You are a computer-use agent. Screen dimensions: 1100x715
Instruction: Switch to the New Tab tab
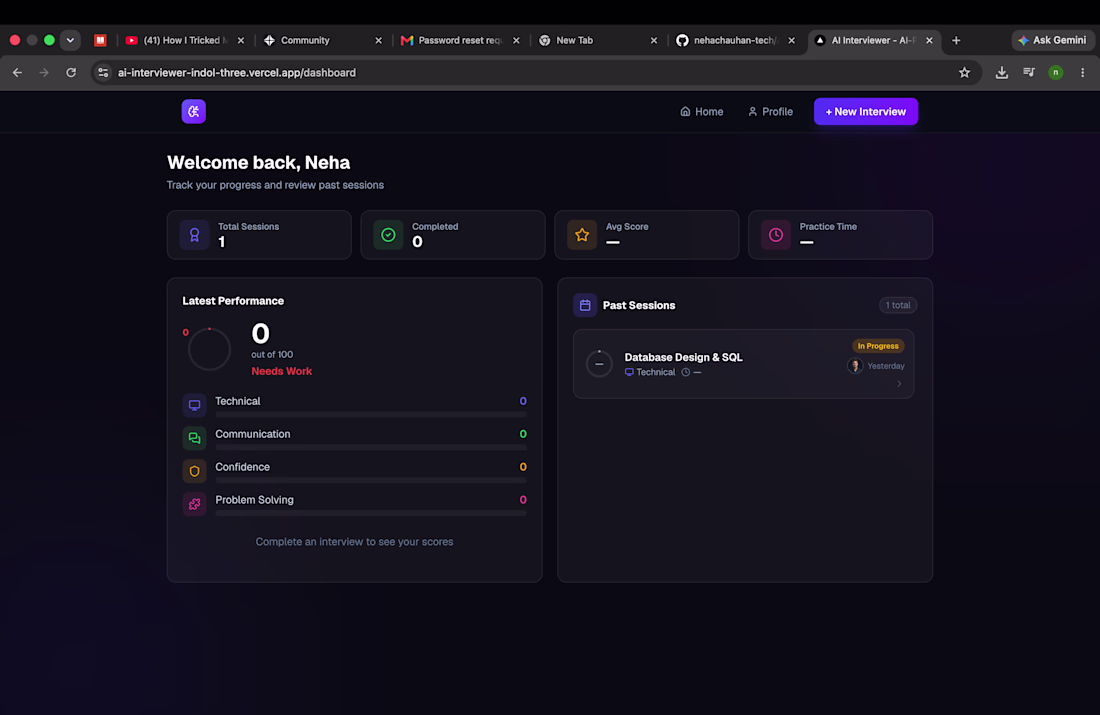pyautogui.click(x=598, y=41)
